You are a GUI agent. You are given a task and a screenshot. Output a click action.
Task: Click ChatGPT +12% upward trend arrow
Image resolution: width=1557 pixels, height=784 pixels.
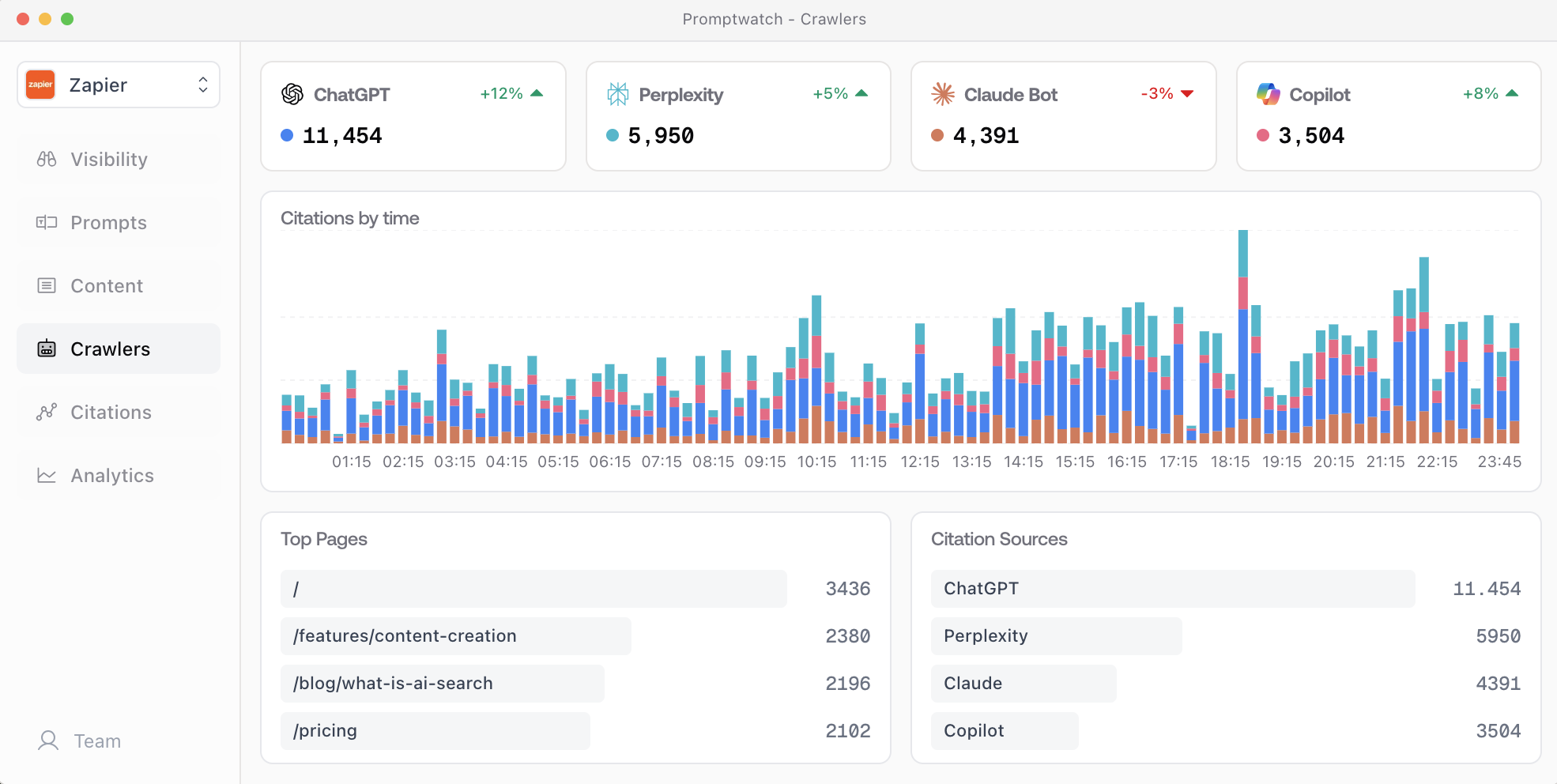(537, 93)
